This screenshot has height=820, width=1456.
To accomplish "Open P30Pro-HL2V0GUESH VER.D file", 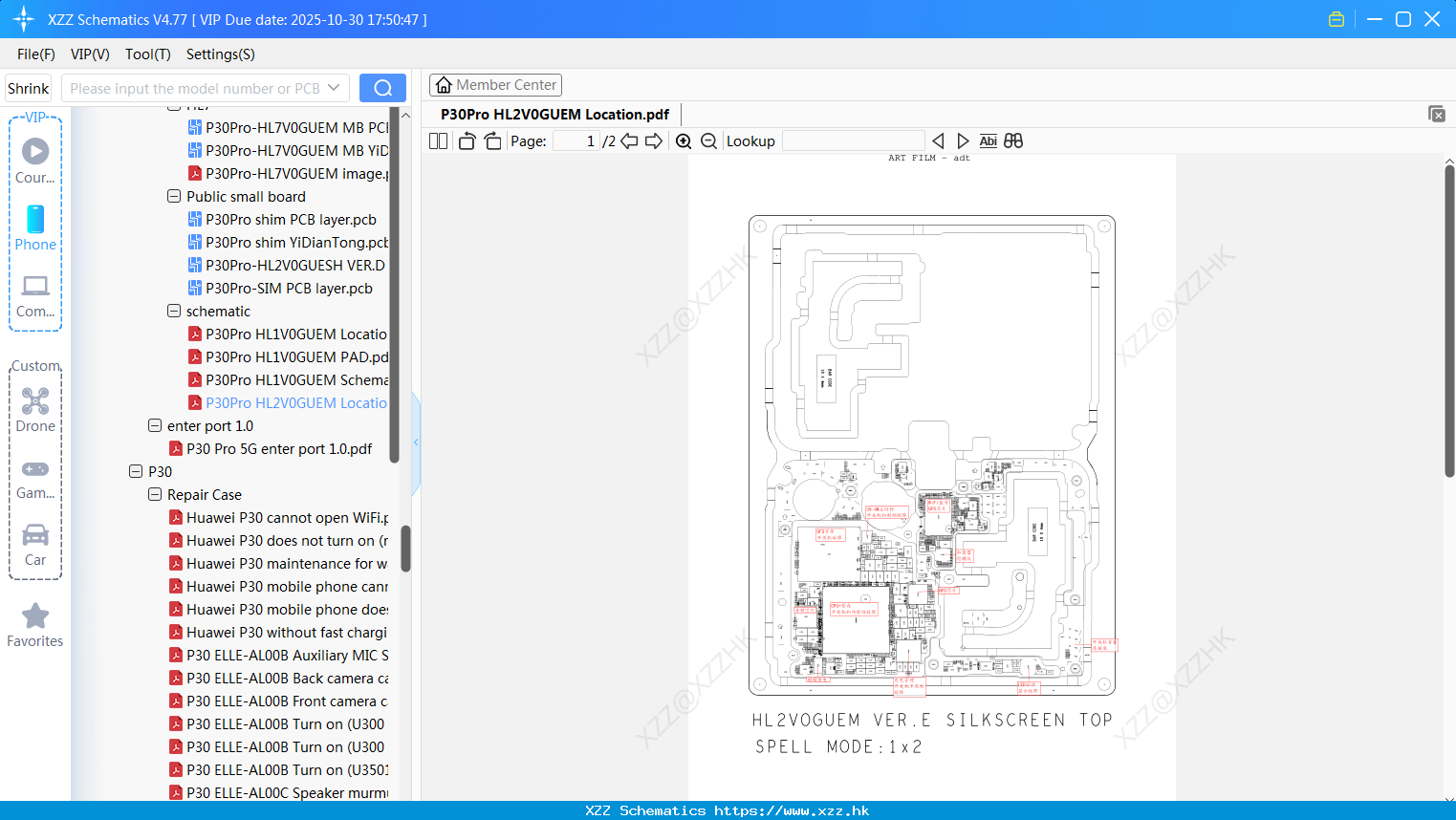I will 287,265.
